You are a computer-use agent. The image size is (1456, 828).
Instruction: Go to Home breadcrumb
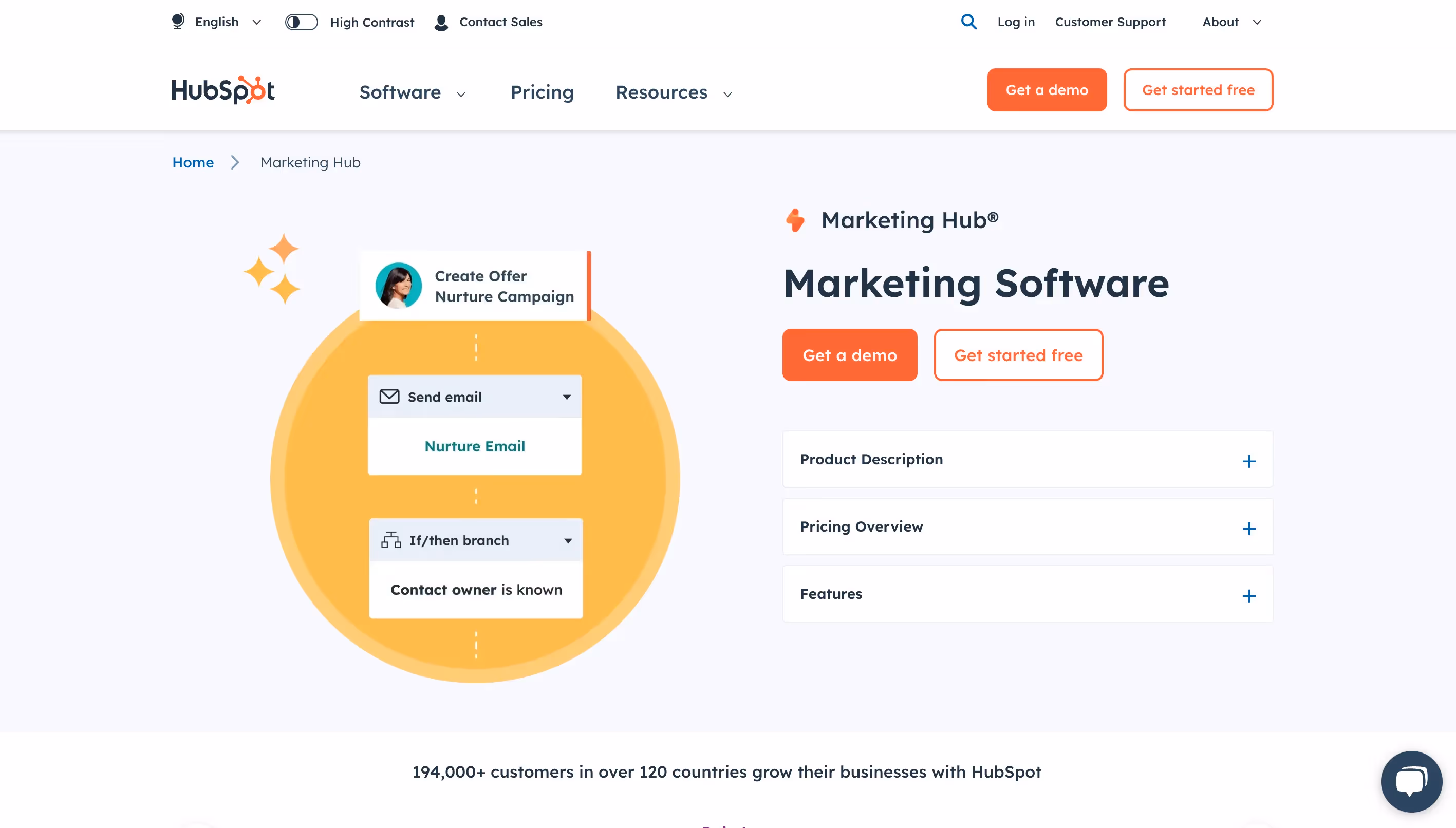pyautogui.click(x=193, y=163)
